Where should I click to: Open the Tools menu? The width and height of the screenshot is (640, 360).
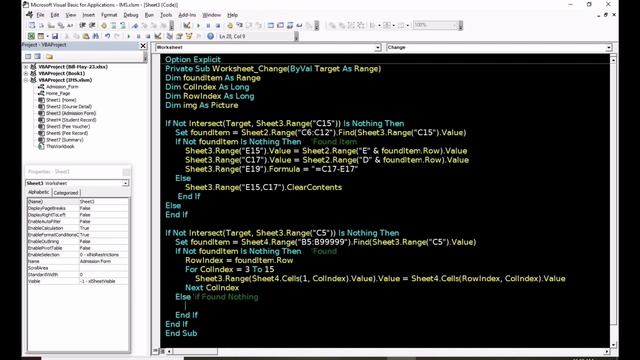click(x=166, y=15)
